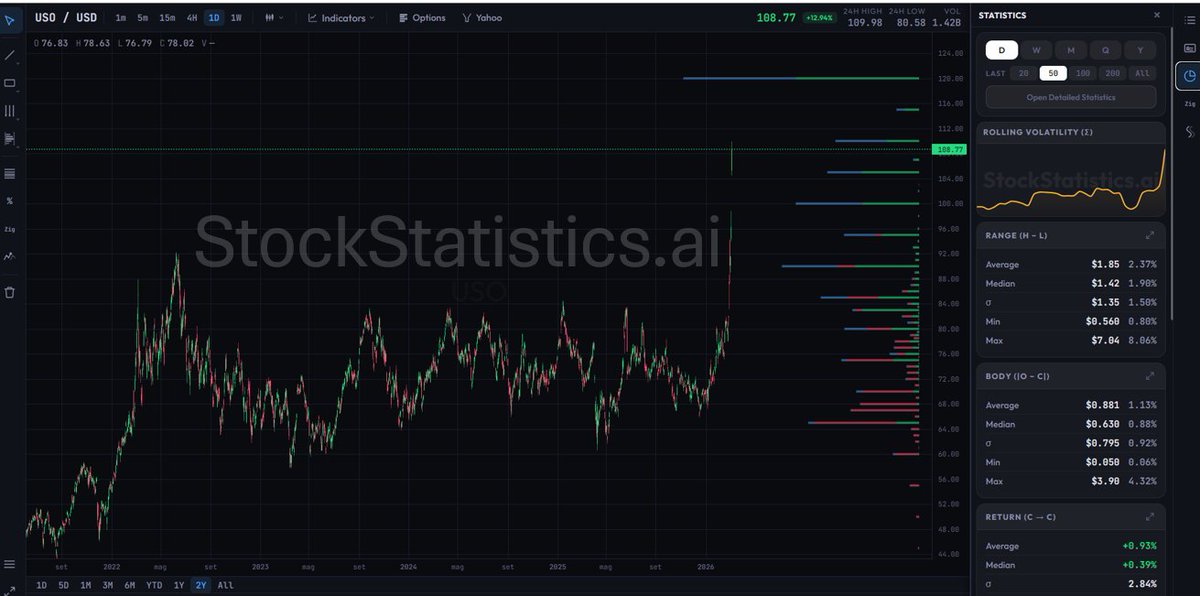Switch to the 5m timeframe
The height and width of the screenshot is (596, 1200).
pyautogui.click(x=143, y=18)
